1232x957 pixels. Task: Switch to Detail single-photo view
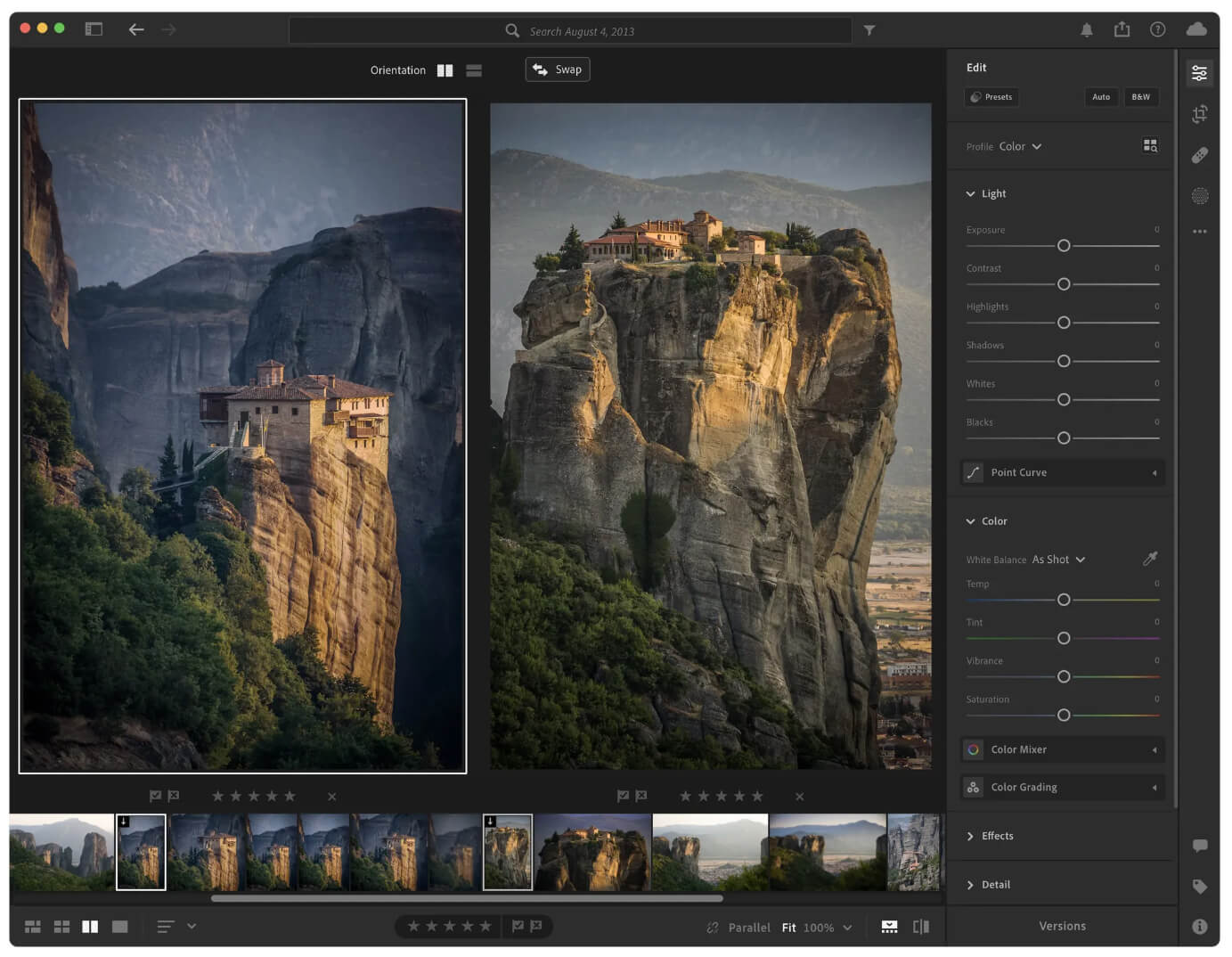(x=119, y=927)
